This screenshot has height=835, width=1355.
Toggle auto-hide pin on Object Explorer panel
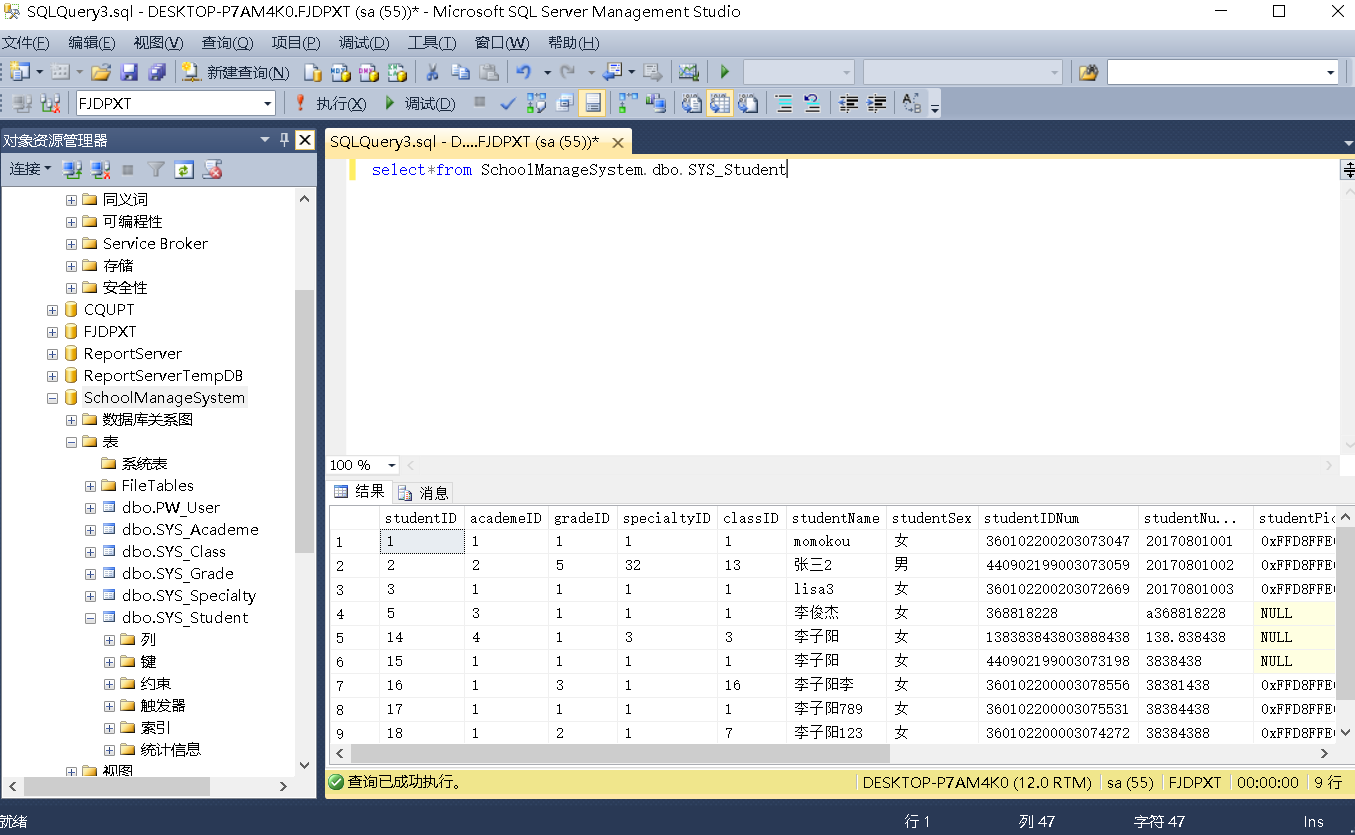tap(284, 140)
